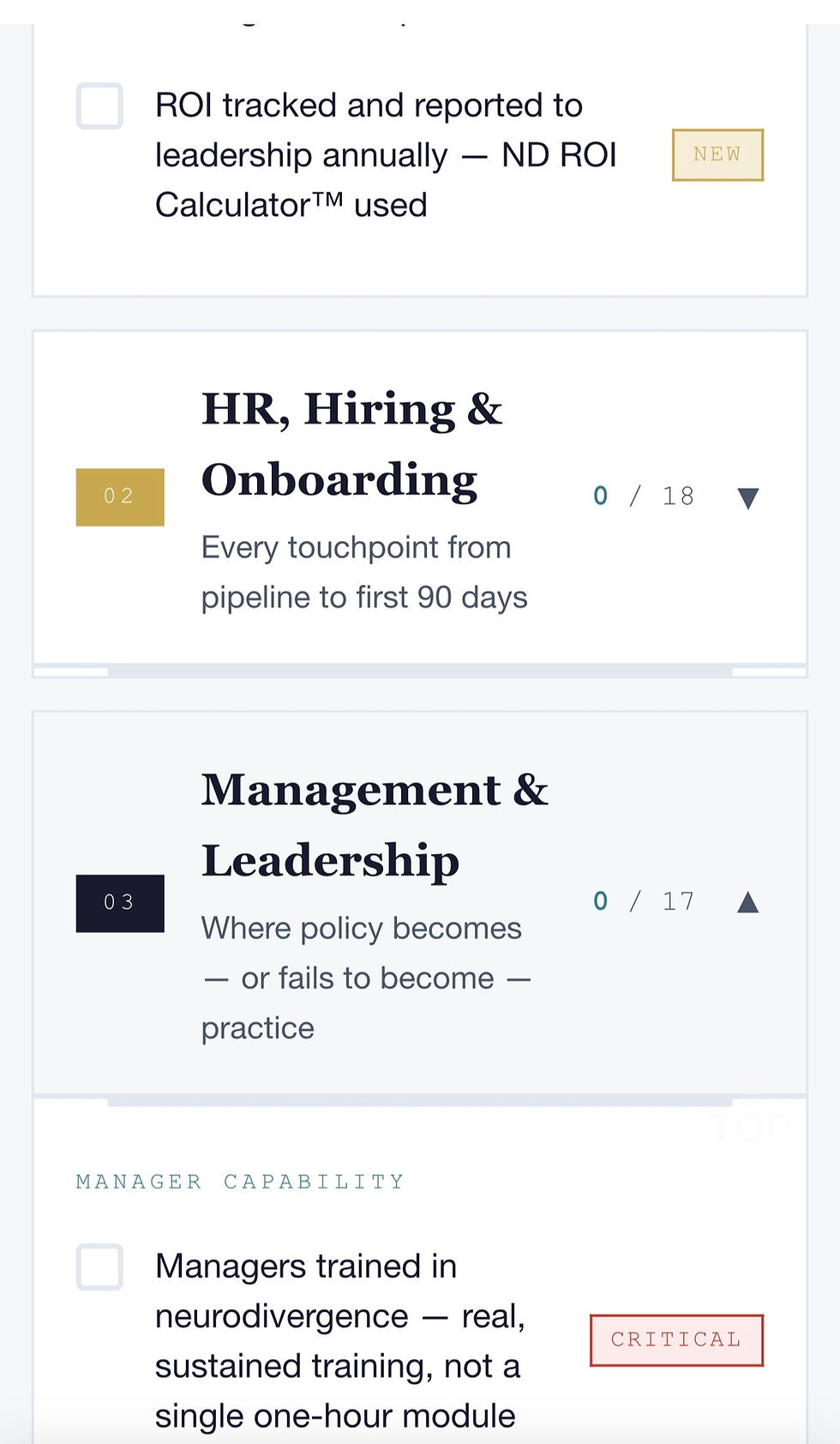The width and height of the screenshot is (840, 1444).
Task: Click the teal "0" score counter for HR section
Action: click(x=601, y=496)
